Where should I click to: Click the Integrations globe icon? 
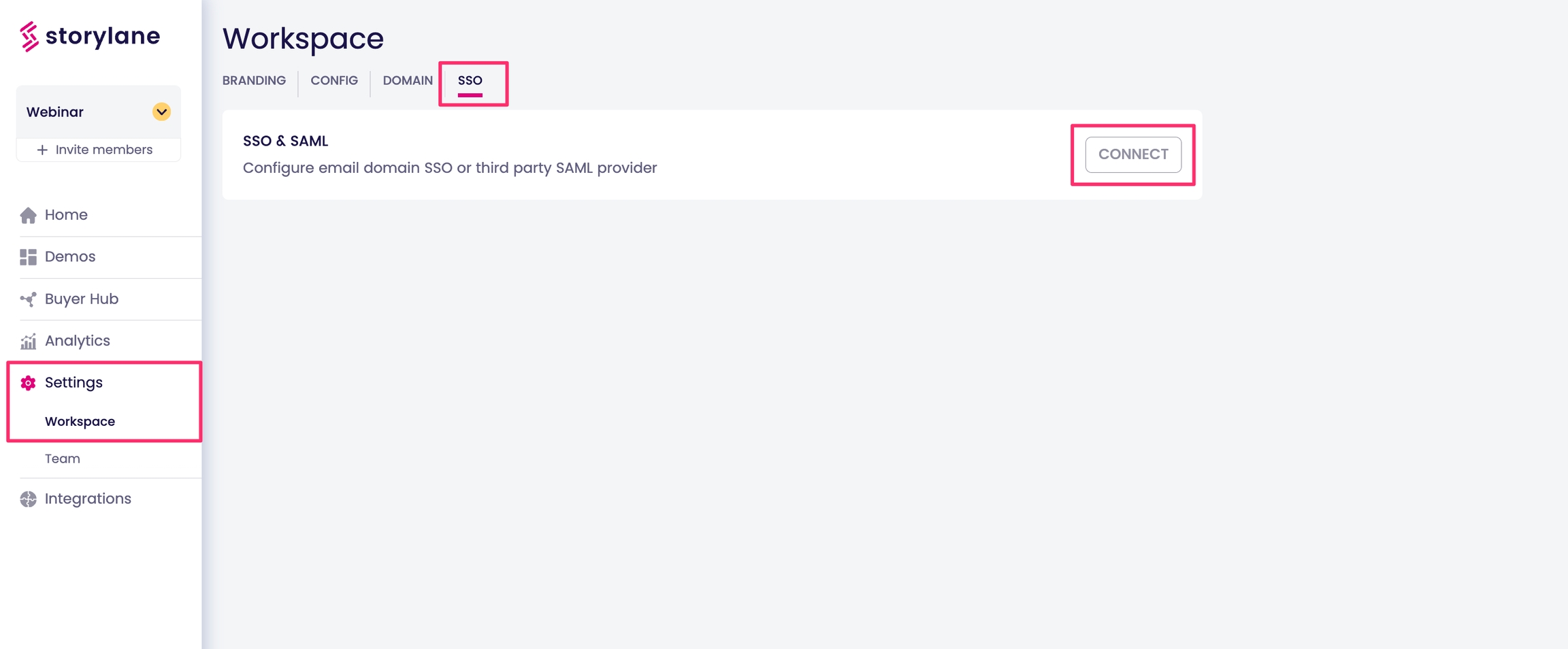point(28,499)
